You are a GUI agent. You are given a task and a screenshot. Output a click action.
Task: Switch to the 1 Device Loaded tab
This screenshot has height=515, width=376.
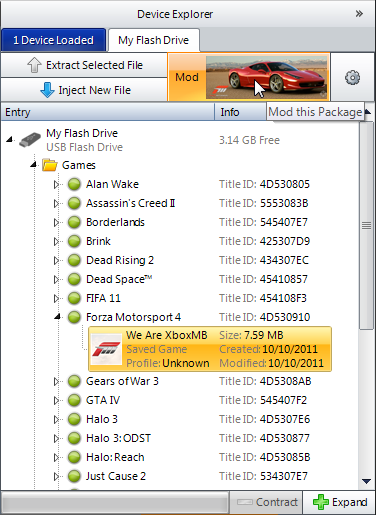(x=53, y=40)
